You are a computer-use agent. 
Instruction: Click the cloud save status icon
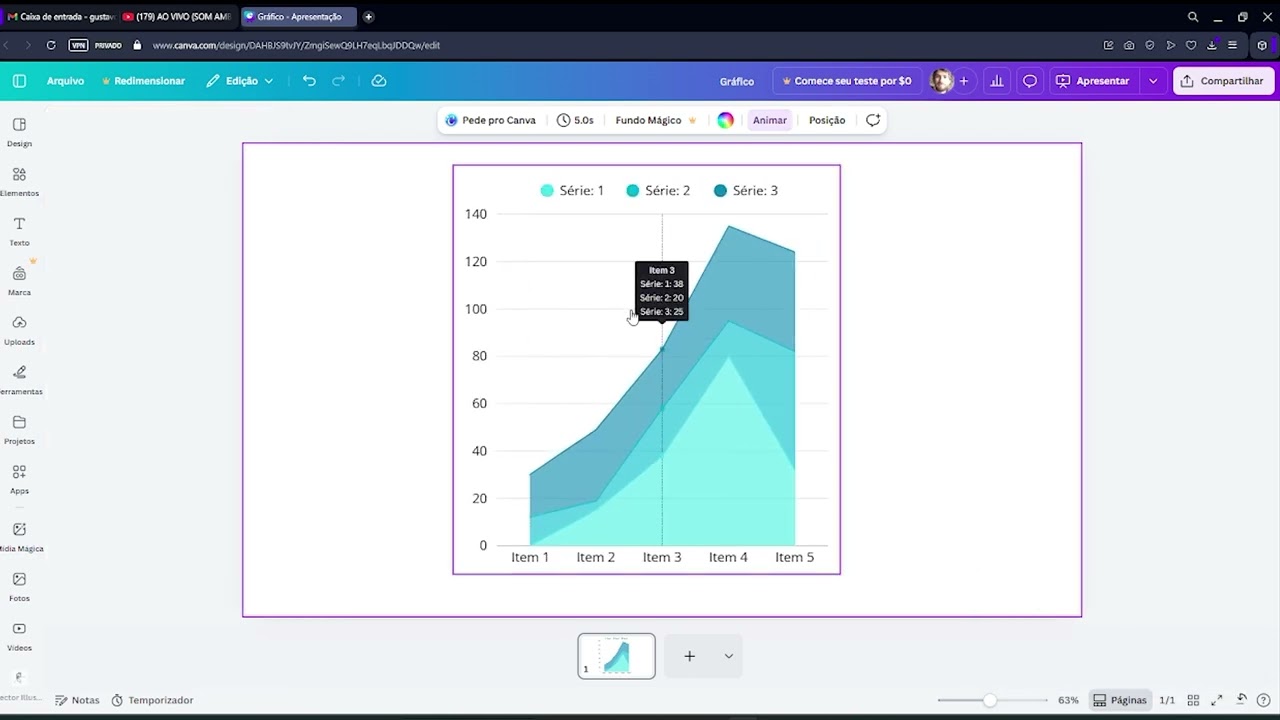click(379, 81)
